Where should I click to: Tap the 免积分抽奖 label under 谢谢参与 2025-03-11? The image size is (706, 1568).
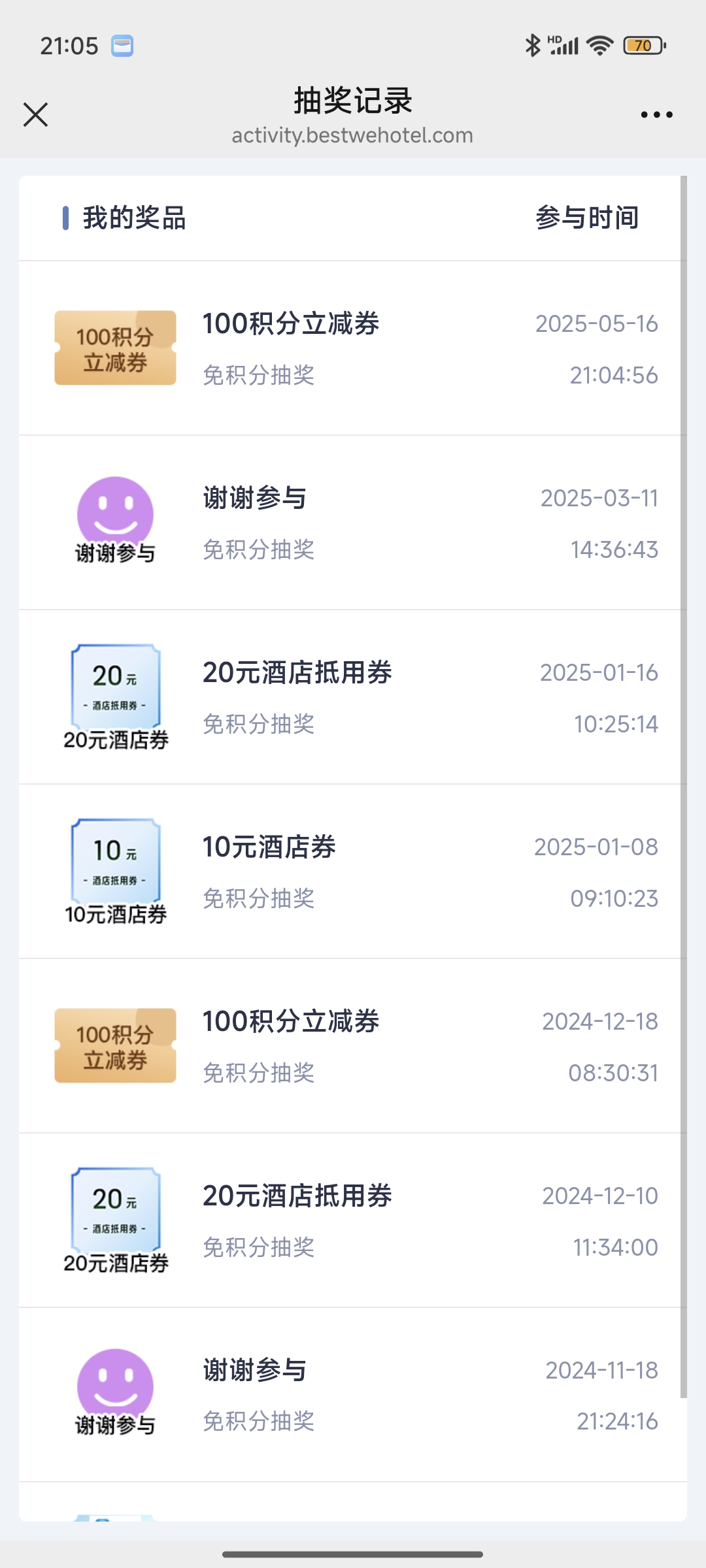click(259, 549)
